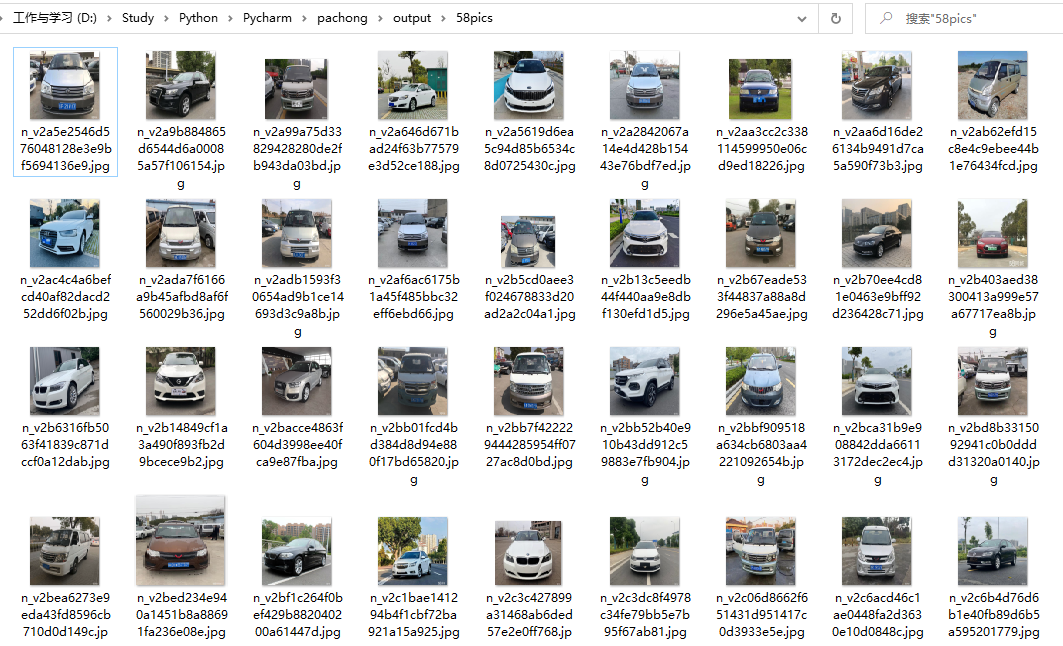Select thumbnail of n_v2a2842067a image
The height and width of the screenshot is (646, 1063).
click(645, 85)
